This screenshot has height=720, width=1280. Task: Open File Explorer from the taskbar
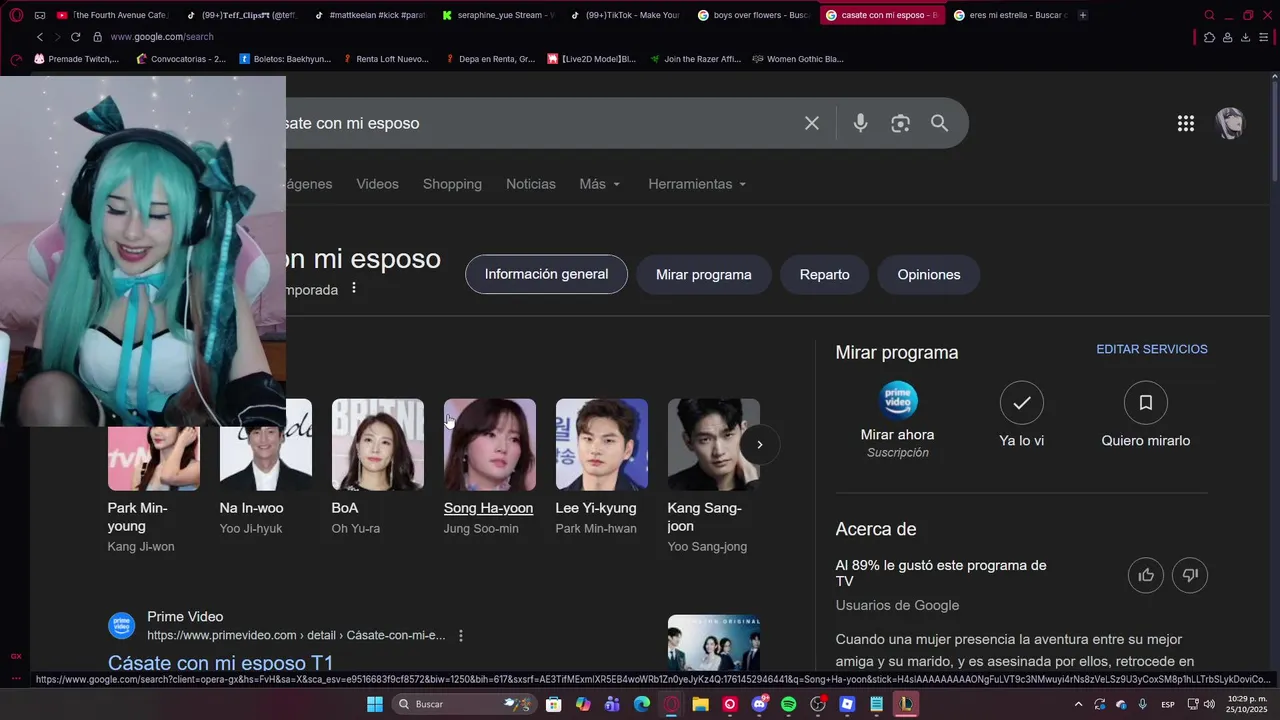coord(700,704)
